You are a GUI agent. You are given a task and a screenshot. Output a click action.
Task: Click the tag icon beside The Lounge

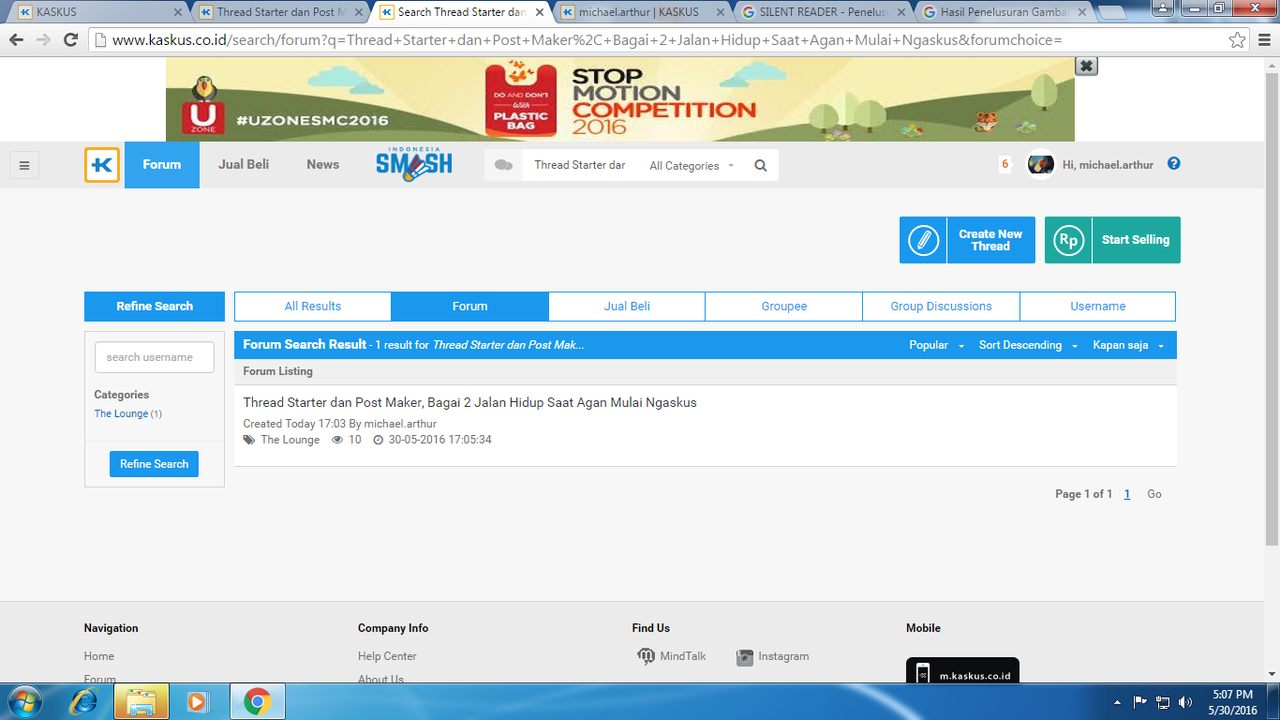pos(249,440)
